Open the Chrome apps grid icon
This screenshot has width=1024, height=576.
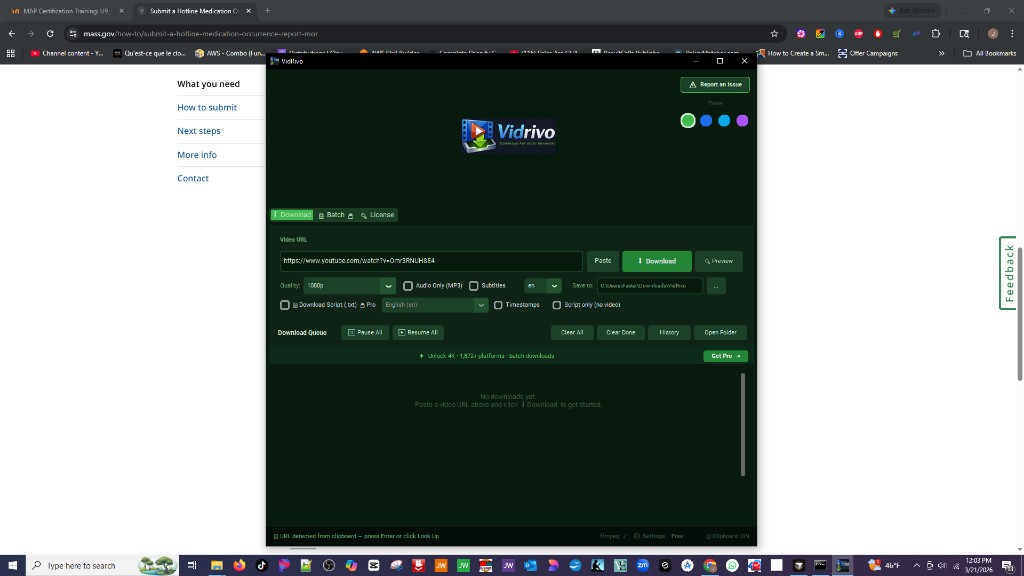point(10,54)
